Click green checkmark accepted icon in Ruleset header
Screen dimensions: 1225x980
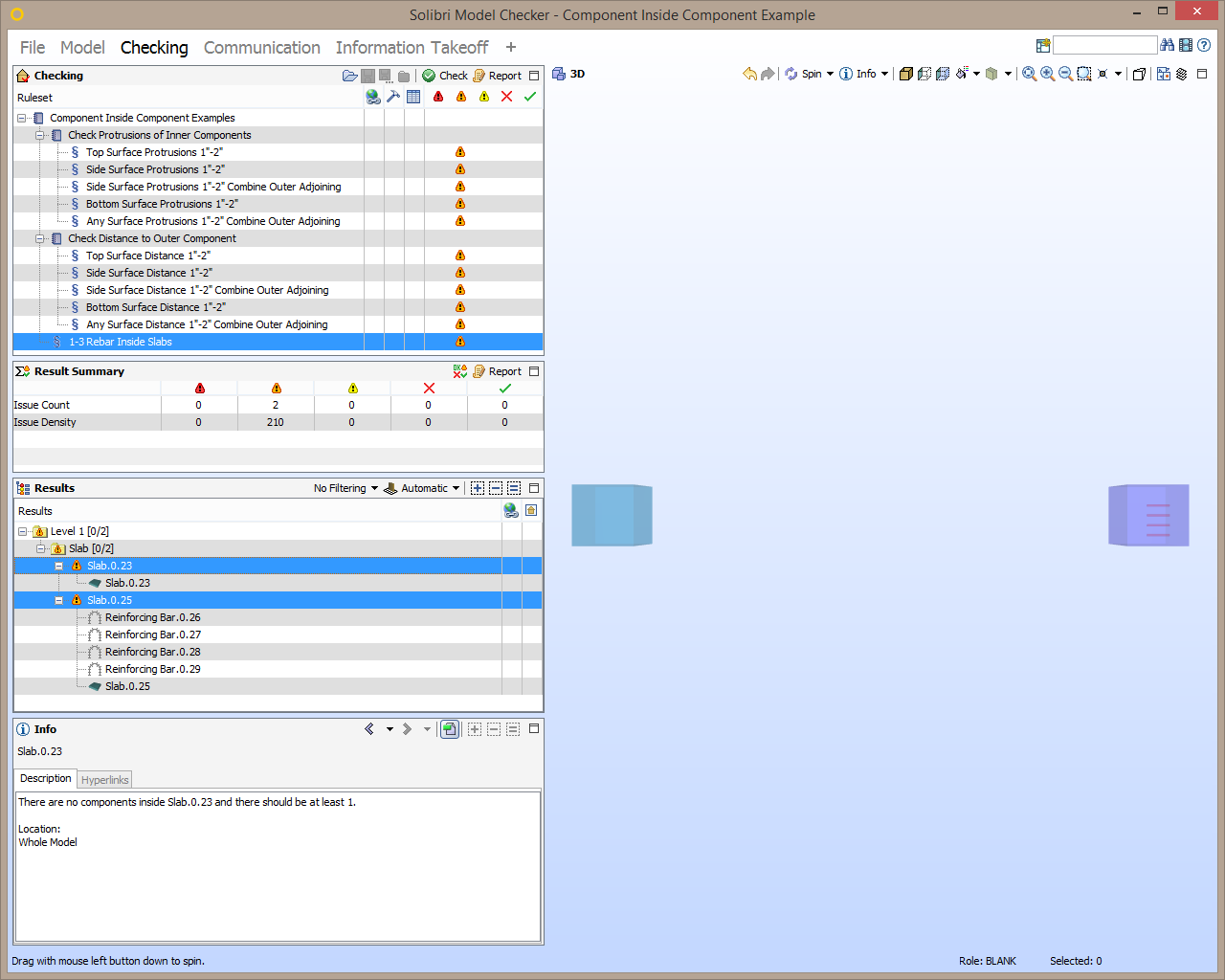530,97
